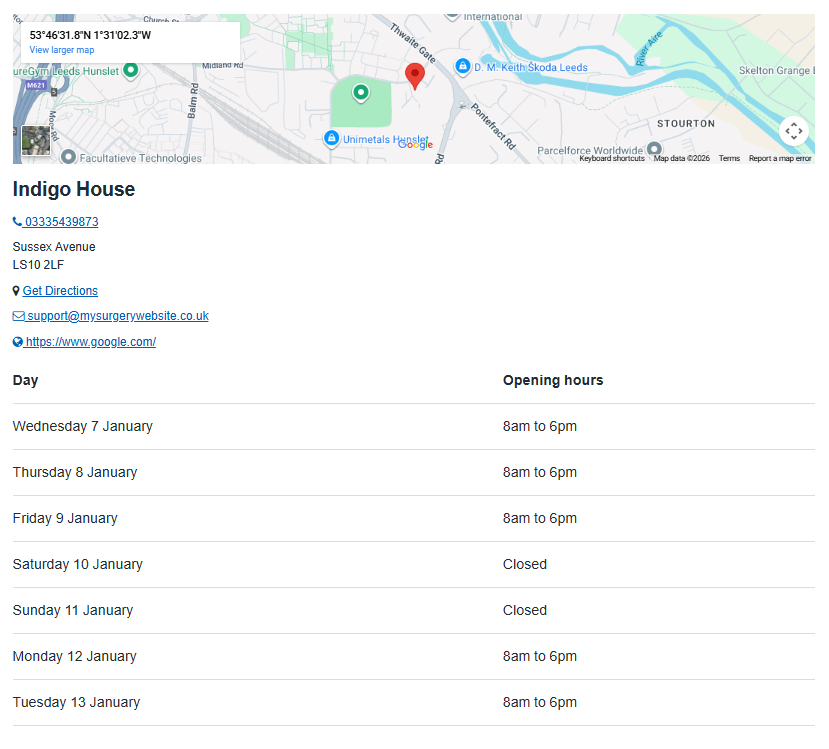Open the https://www.google.com/ website link
Image resolution: width=829 pixels, height=749 pixels.
click(x=85, y=342)
